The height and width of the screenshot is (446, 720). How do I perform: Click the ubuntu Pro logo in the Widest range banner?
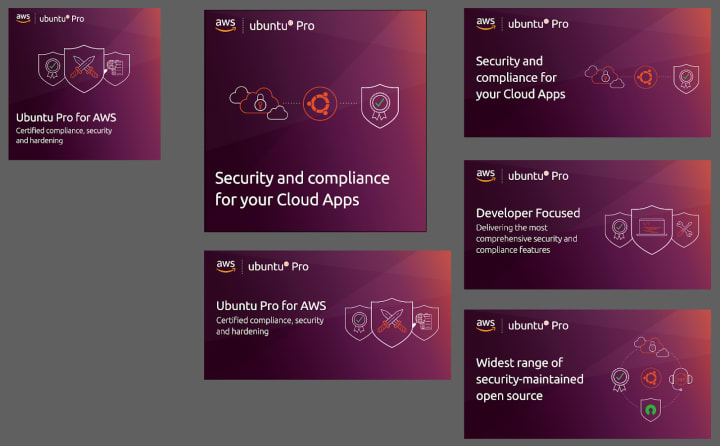click(x=538, y=326)
